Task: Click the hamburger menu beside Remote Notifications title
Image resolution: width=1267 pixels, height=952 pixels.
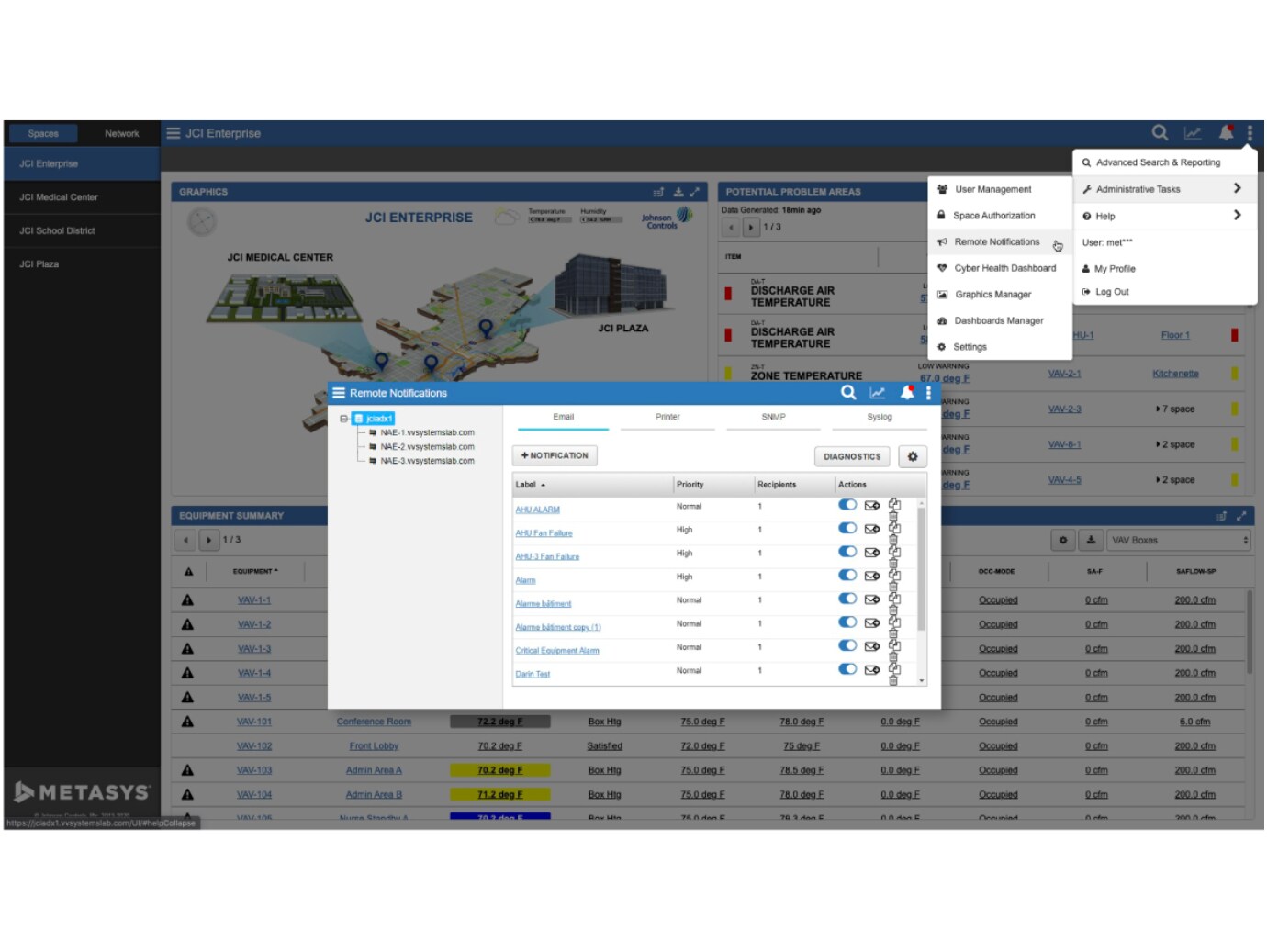Action: point(339,393)
